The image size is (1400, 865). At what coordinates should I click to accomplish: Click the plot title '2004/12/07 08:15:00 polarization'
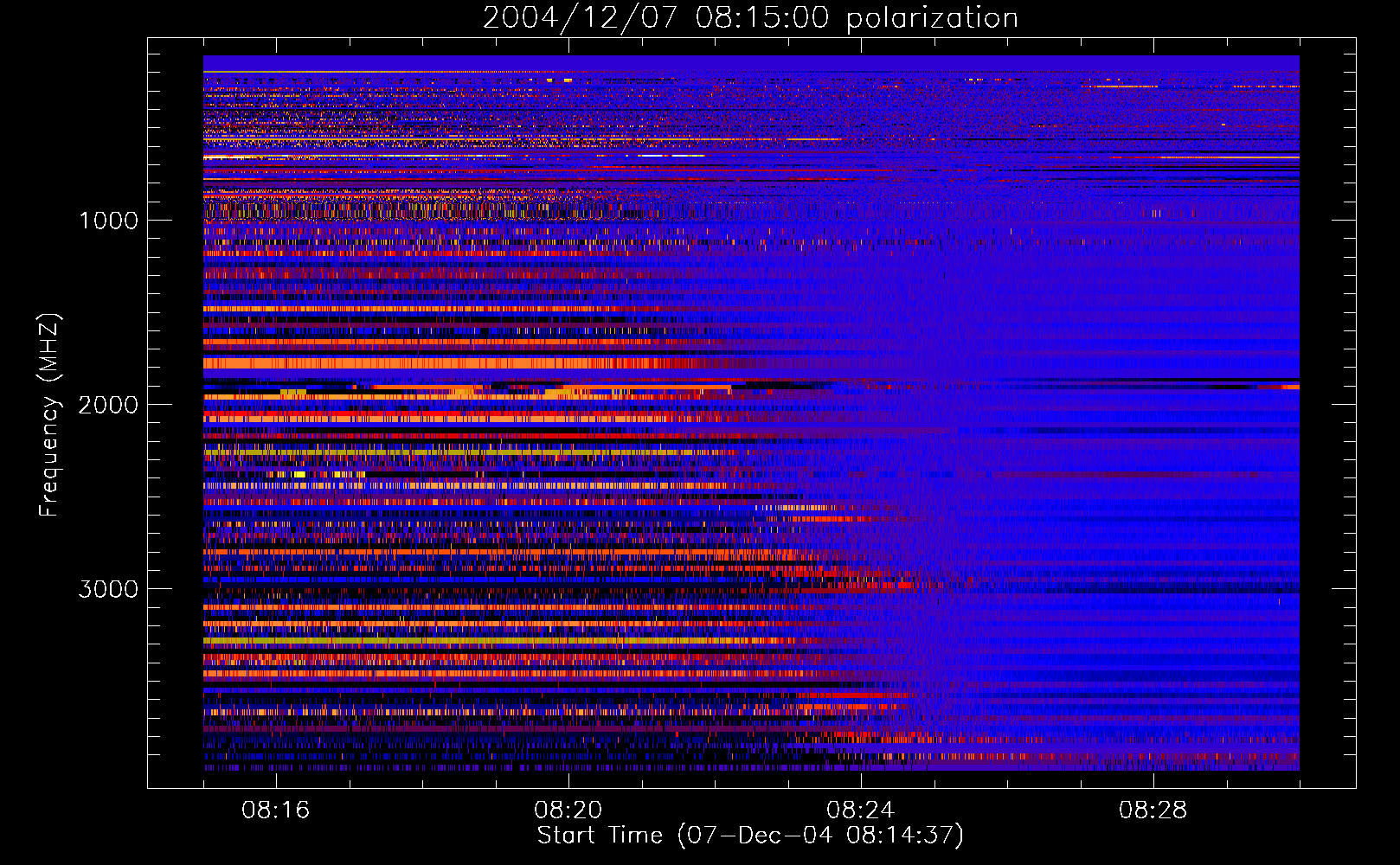click(x=750, y=18)
